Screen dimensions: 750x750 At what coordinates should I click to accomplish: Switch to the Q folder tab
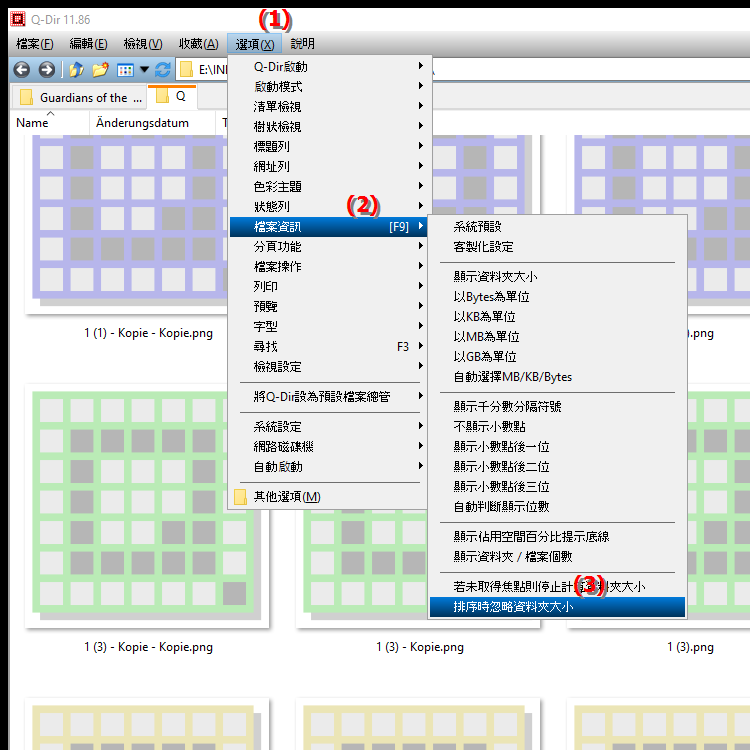tap(172, 97)
